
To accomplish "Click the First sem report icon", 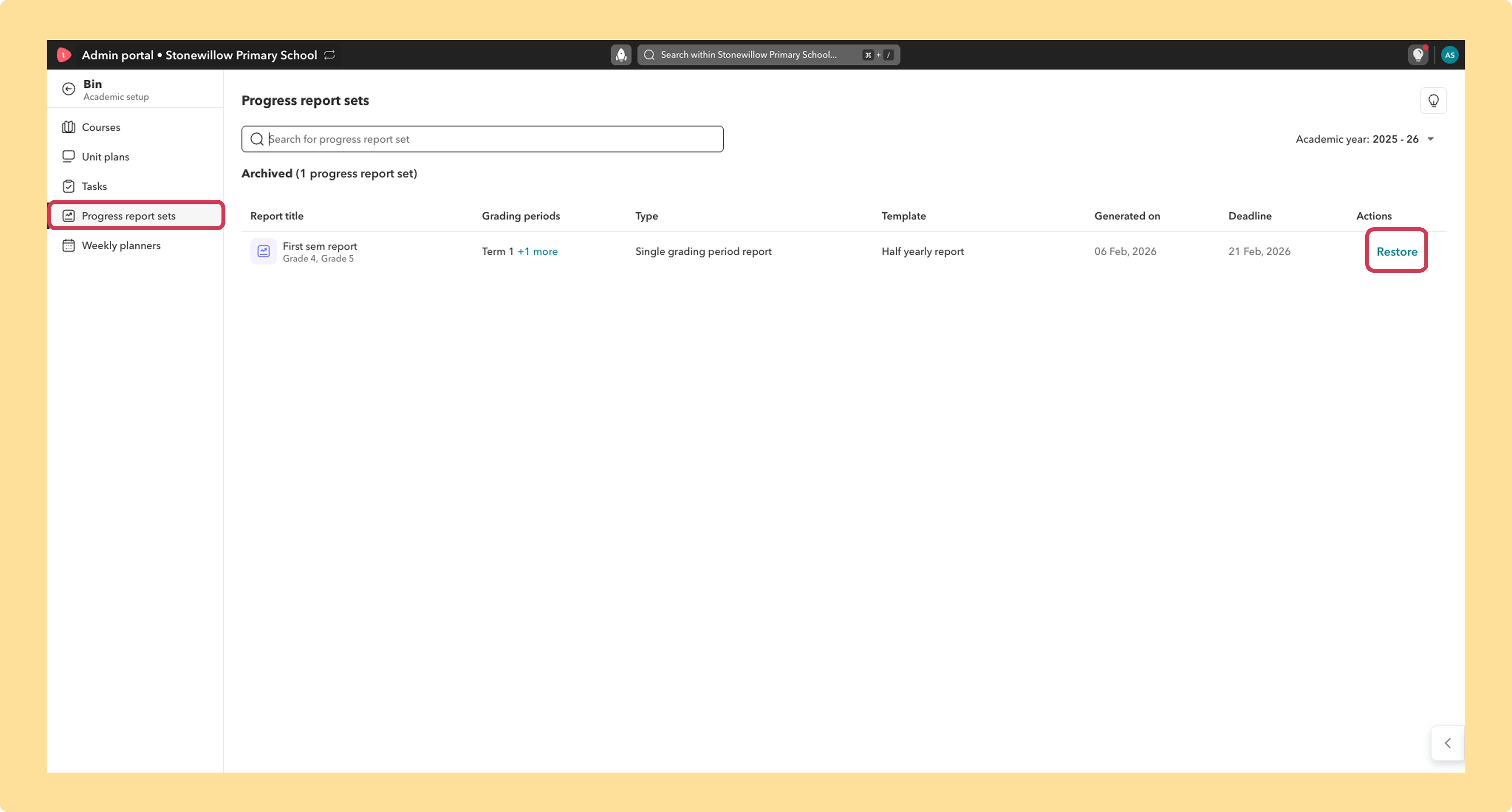I will click(x=264, y=251).
